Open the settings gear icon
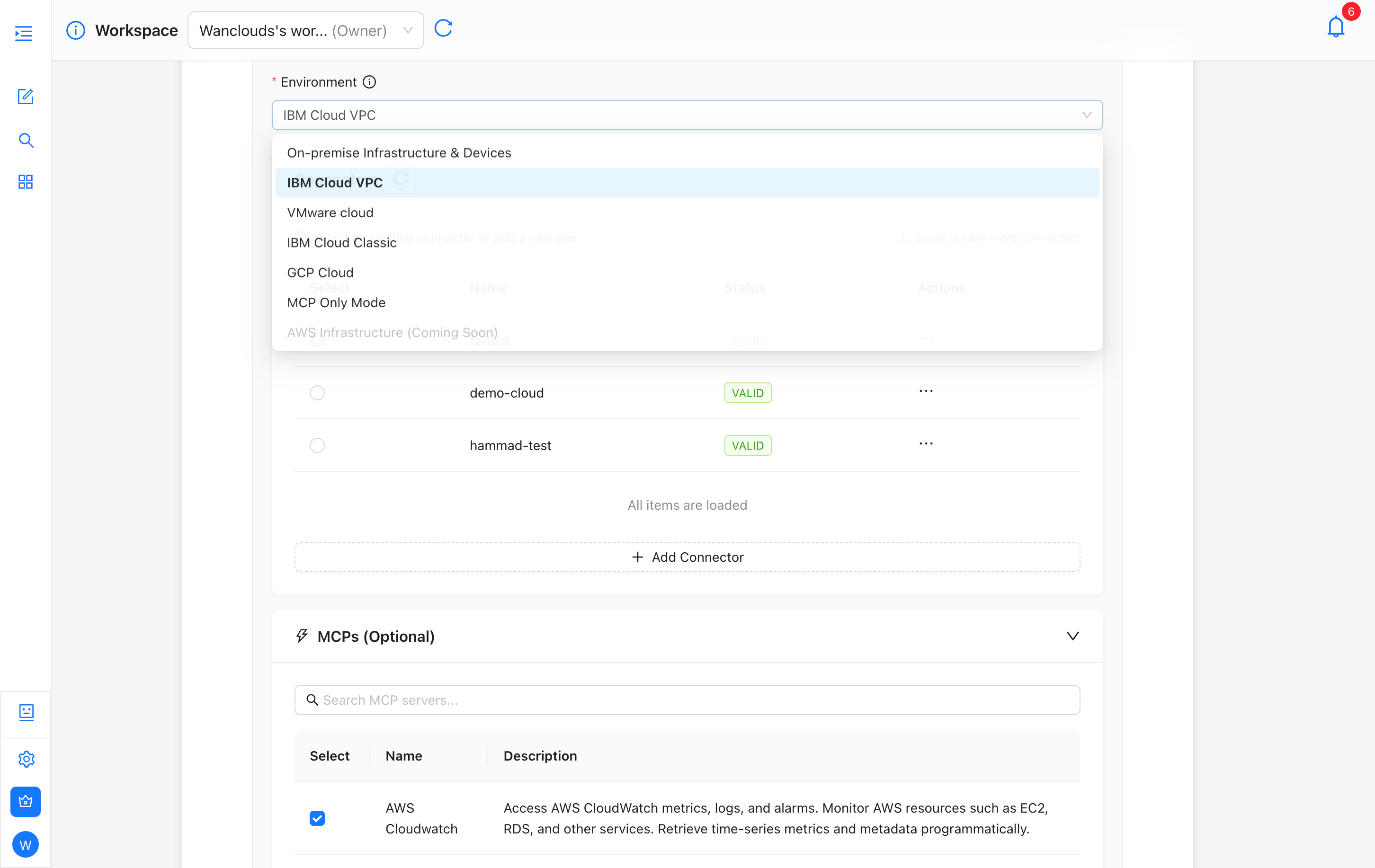 click(26, 758)
